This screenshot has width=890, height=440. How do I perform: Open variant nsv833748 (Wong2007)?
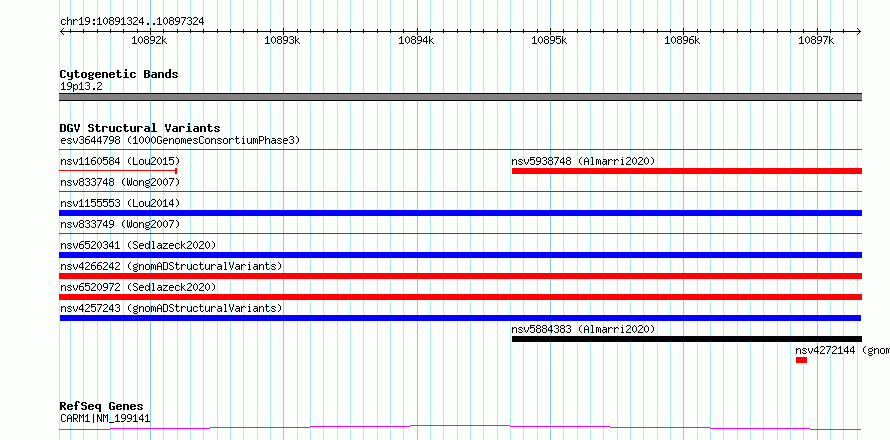tap(120, 182)
